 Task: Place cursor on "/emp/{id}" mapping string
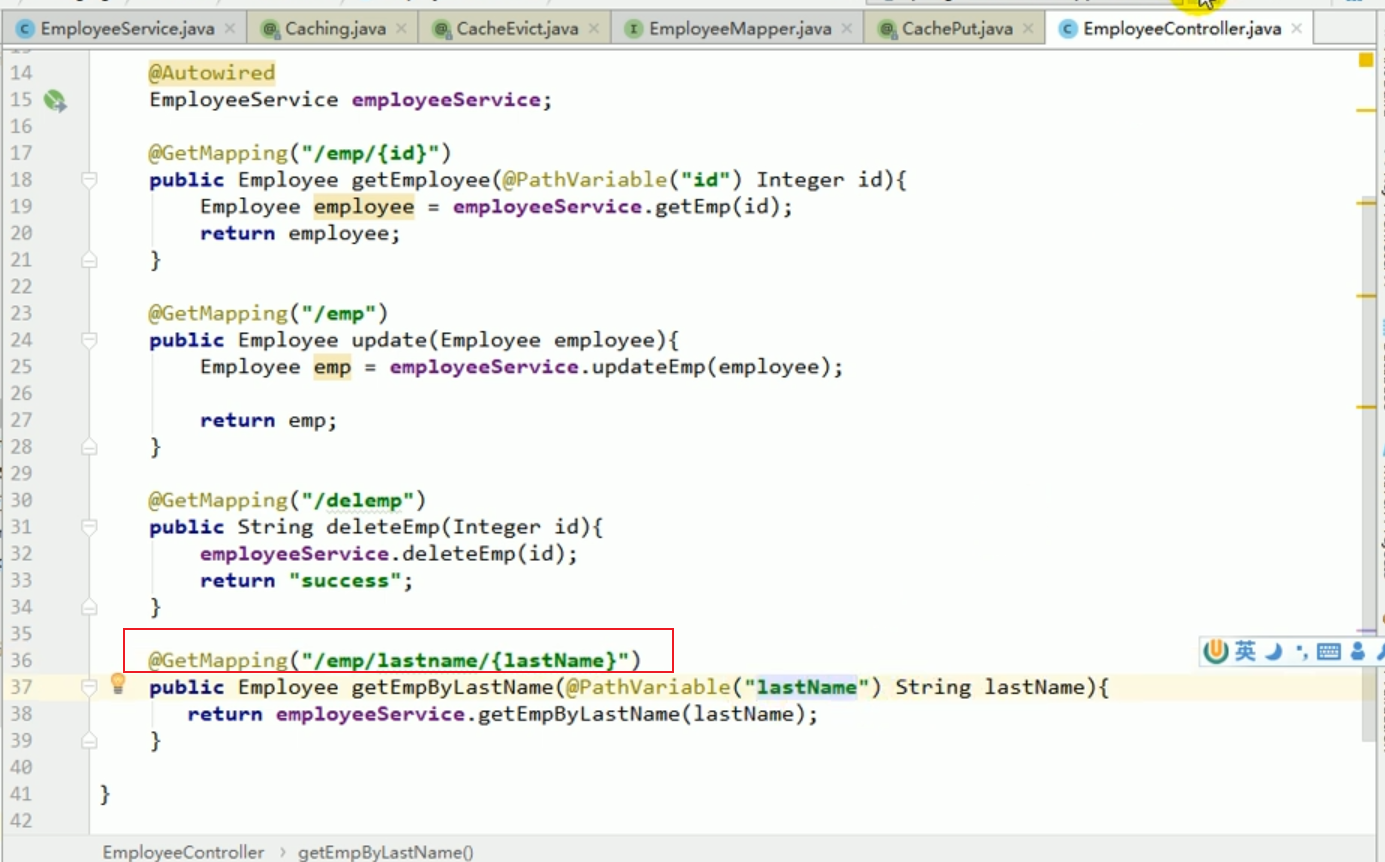[x=370, y=153]
